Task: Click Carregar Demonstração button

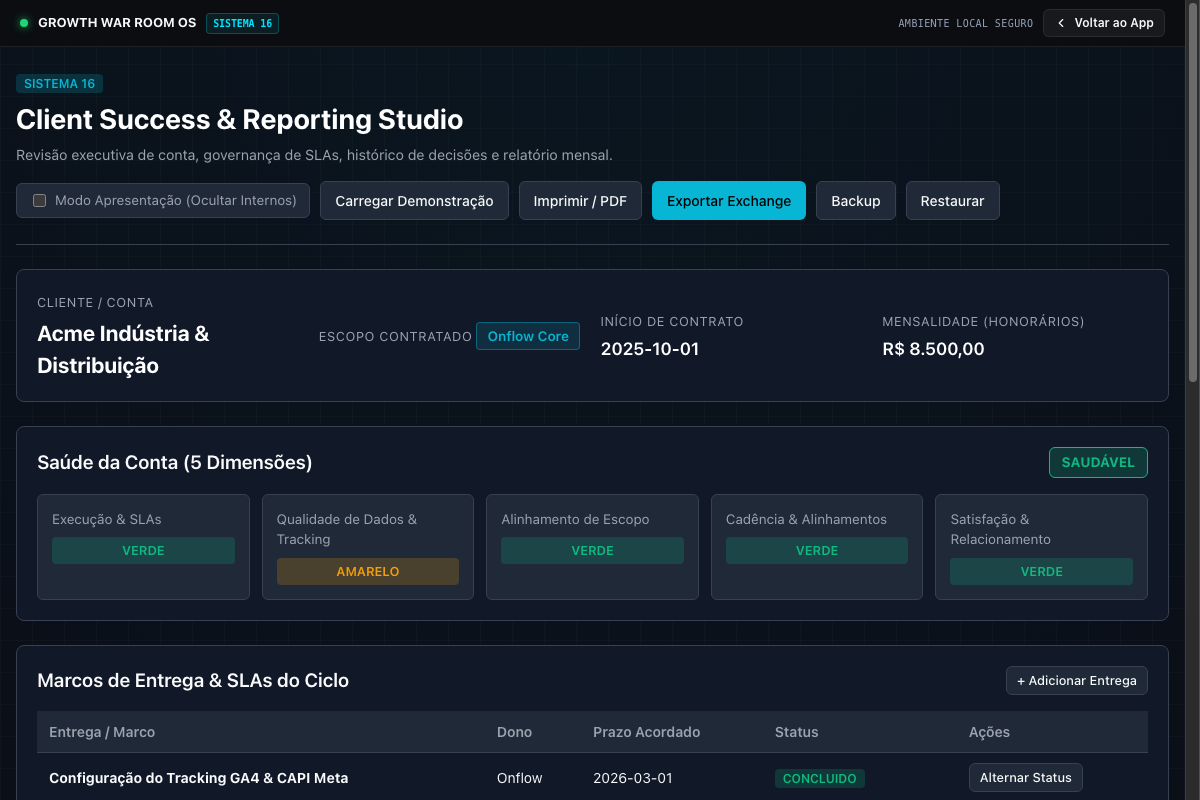Action: (x=414, y=200)
